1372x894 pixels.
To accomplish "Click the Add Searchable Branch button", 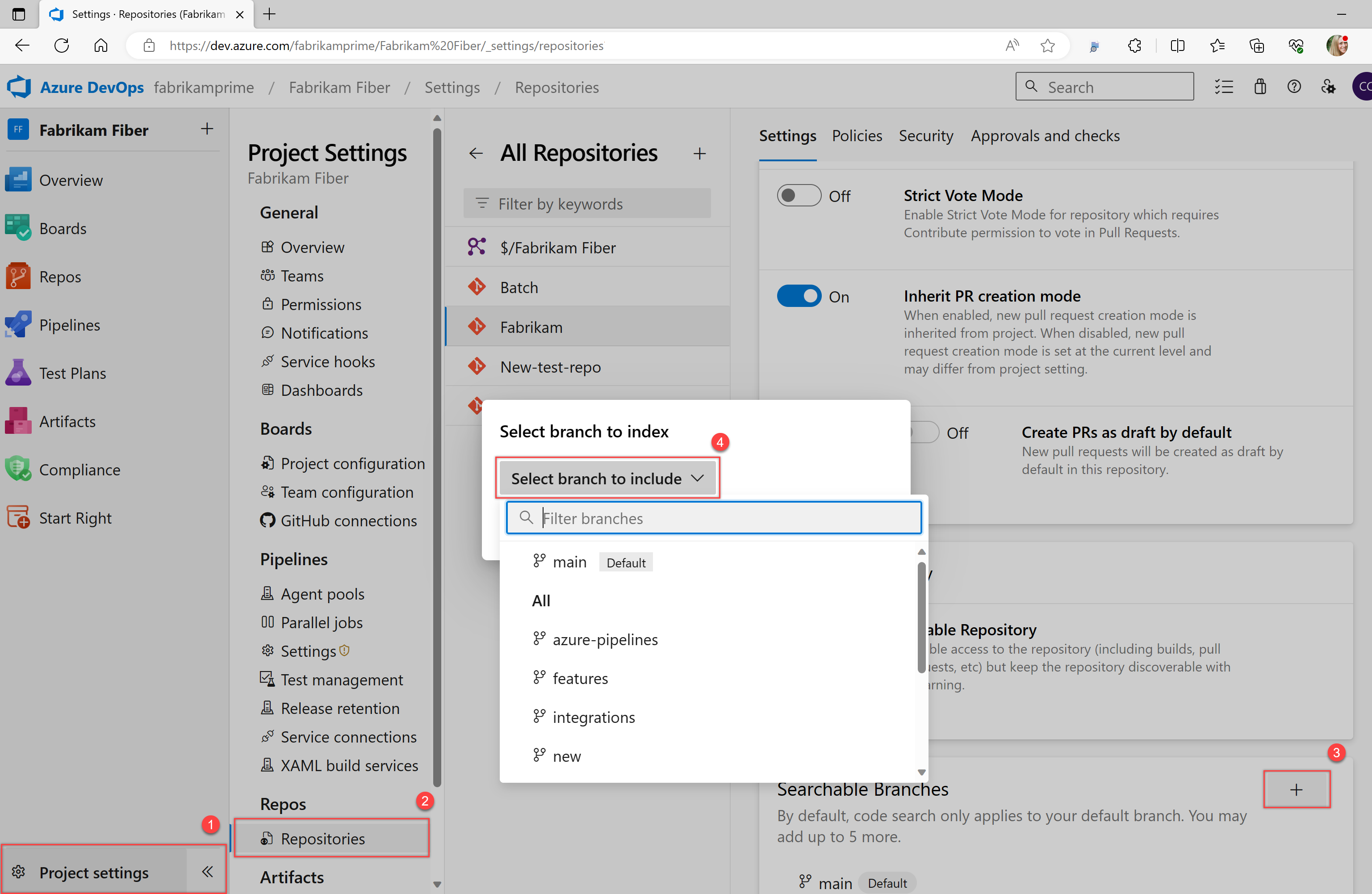I will [1297, 789].
